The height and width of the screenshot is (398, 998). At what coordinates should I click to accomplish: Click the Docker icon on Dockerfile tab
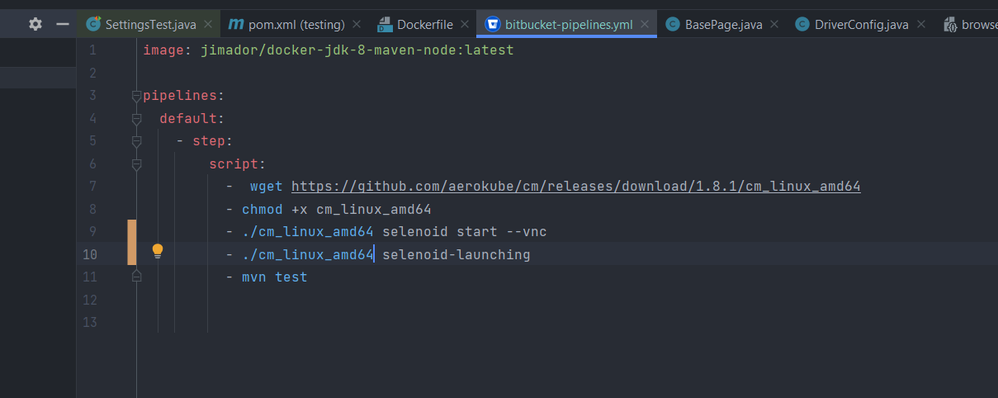pyautogui.click(x=384, y=24)
